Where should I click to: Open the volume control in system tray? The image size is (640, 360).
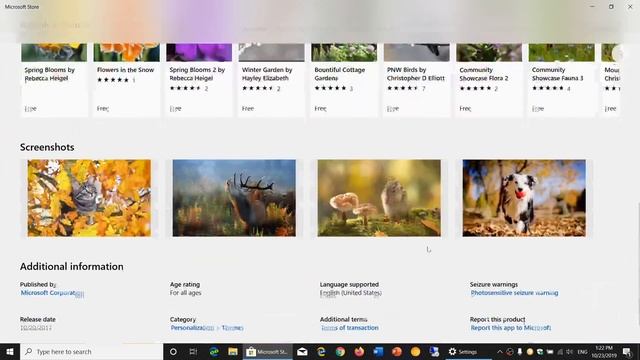(570, 351)
